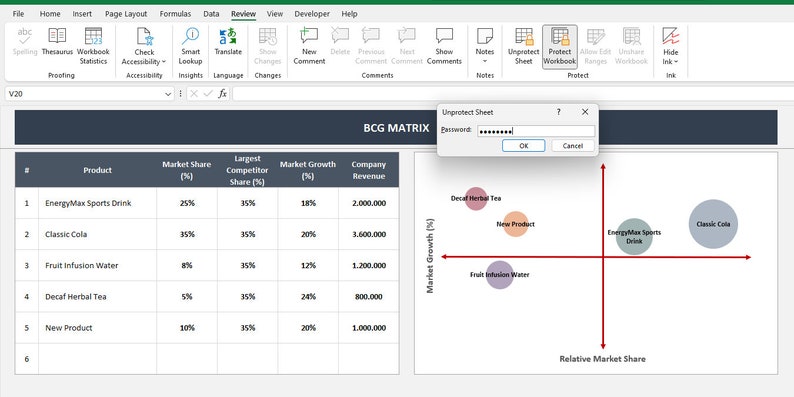Click the cell 'Fruit Infusion Water' in table

click(x=97, y=265)
